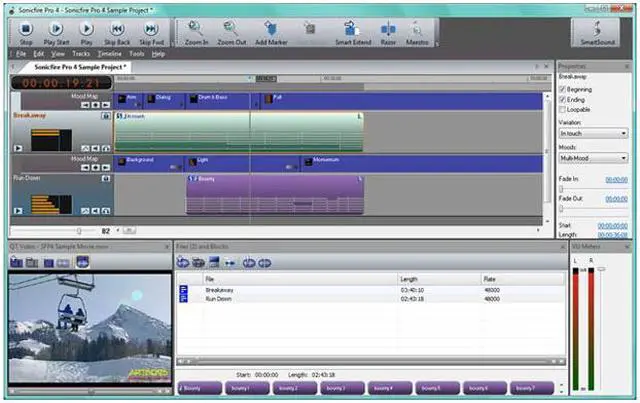Enable the Loopable checkbox
The height and width of the screenshot is (403, 640).
click(x=563, y=109)
